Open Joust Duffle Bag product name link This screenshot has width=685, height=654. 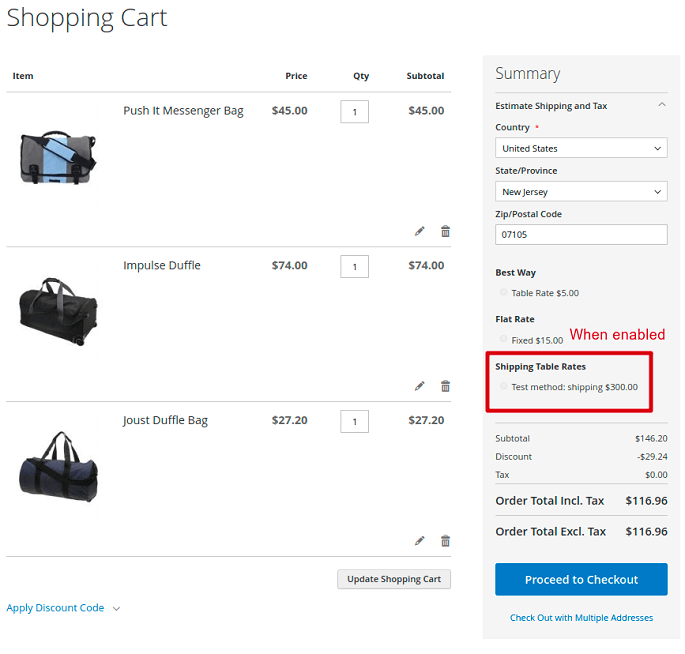[x=165, y=420]
